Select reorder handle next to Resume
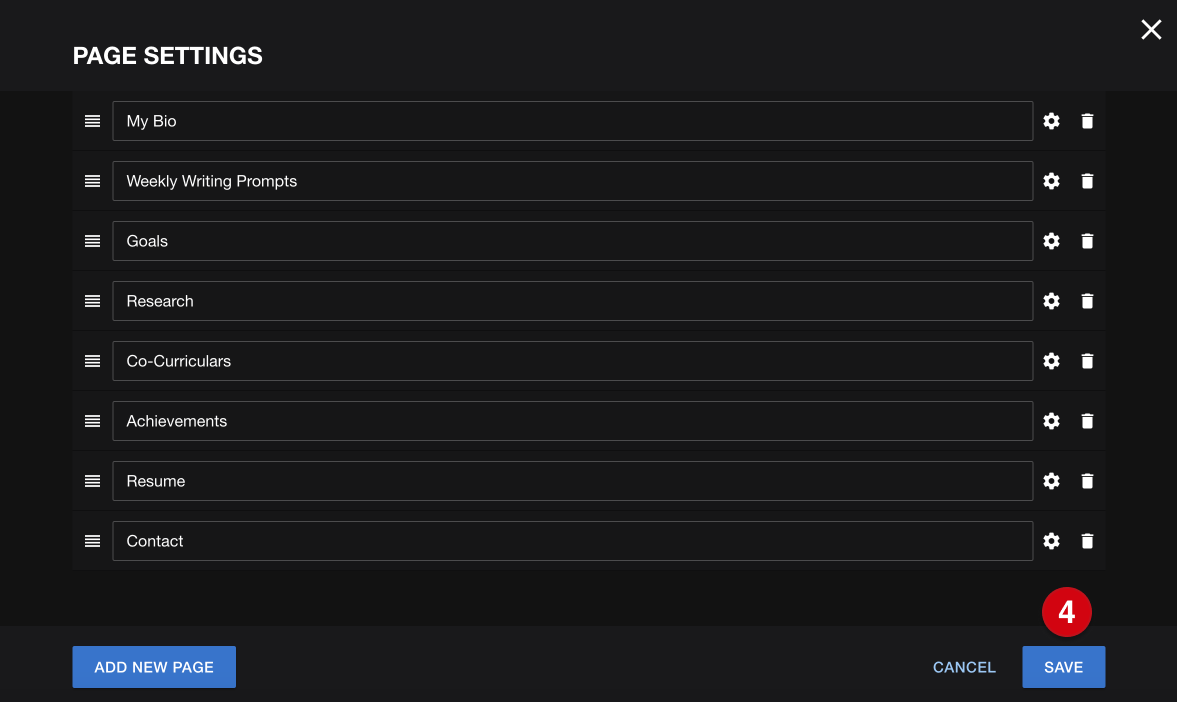1177x702 pixels. (x=92, y=481)
